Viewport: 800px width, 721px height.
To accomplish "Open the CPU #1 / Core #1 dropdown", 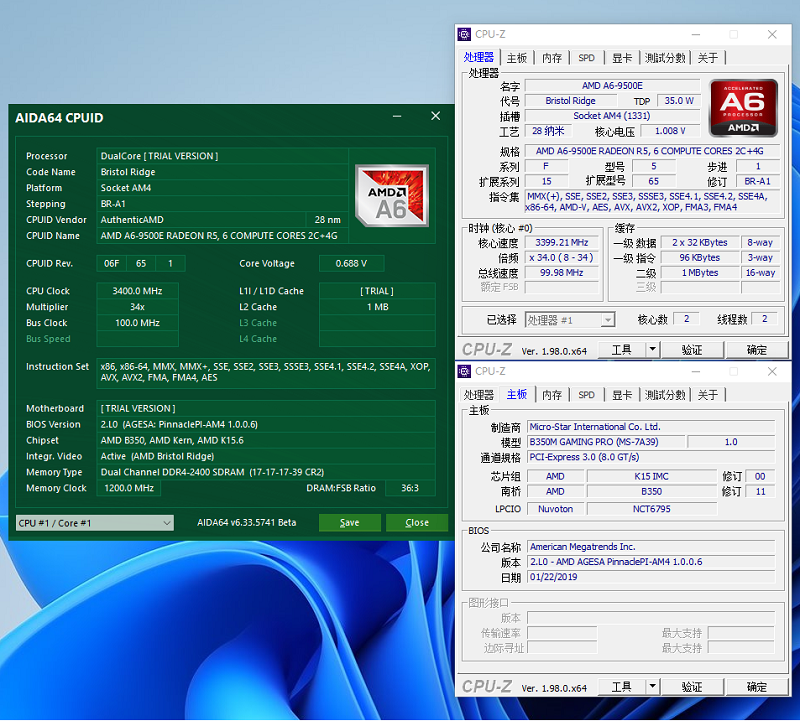I will 95,522.
